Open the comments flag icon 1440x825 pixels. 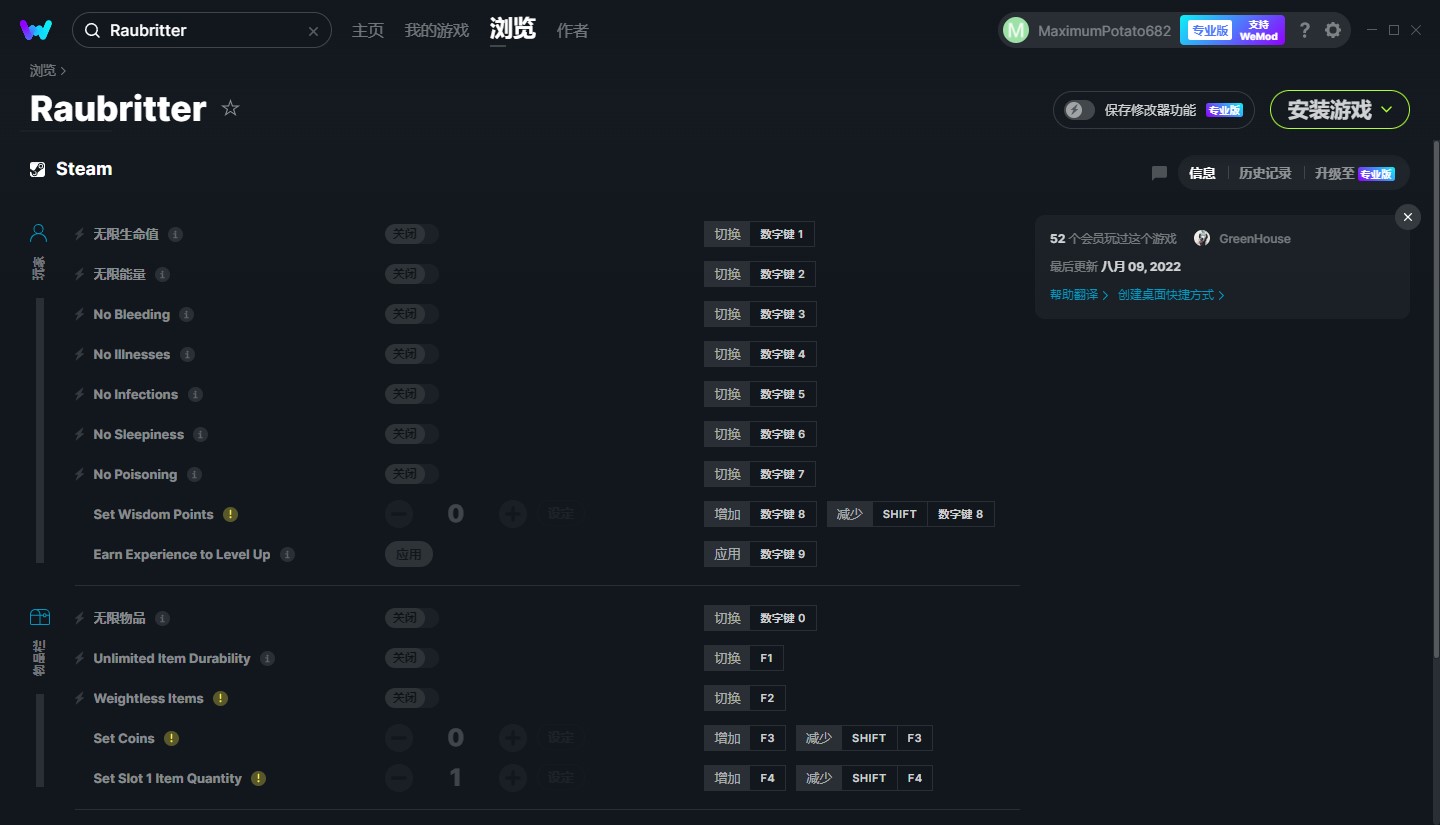pyautogui.click(x=1159, y=173)
